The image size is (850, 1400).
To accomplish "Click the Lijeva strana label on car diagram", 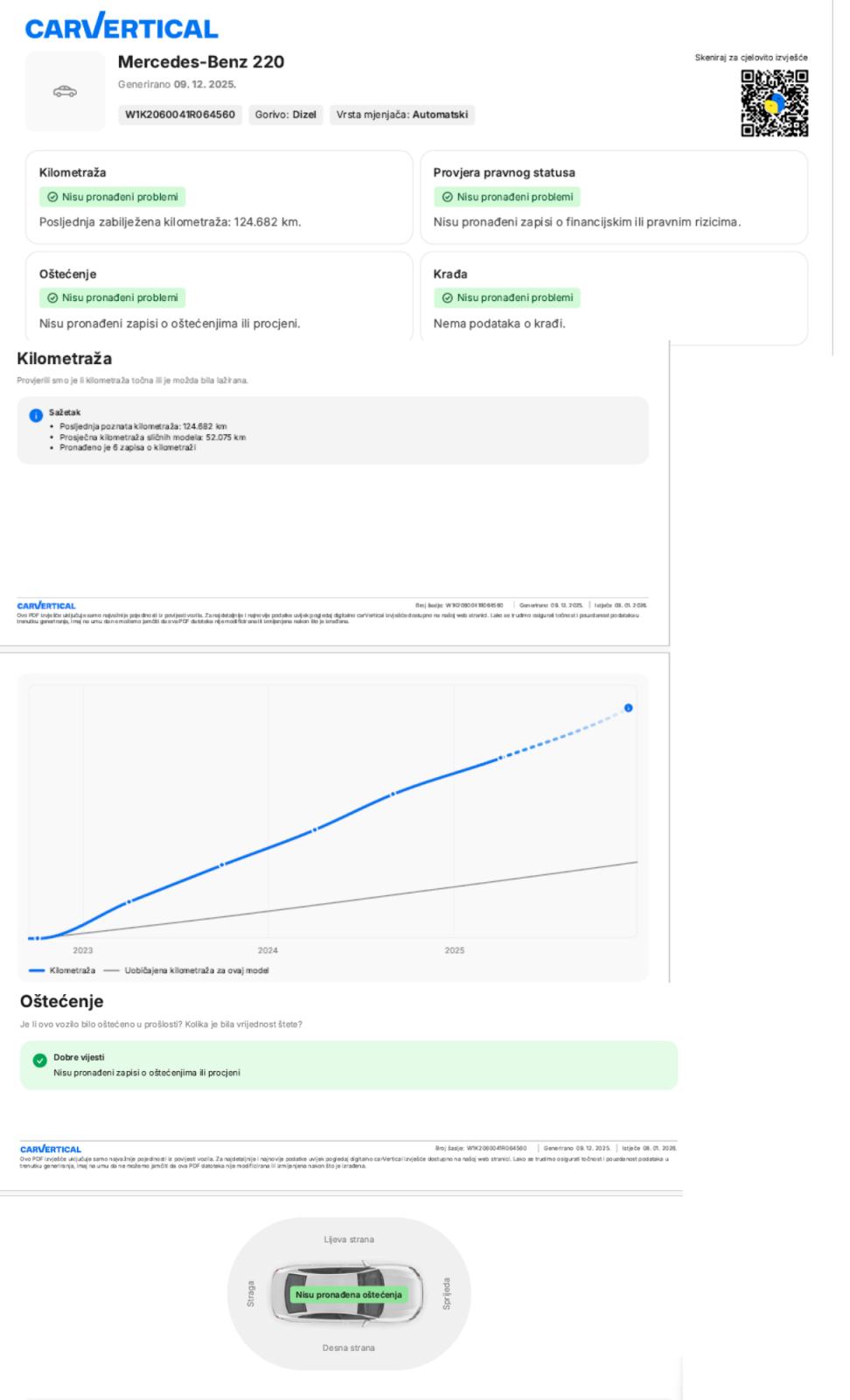I will [349, 1240].
